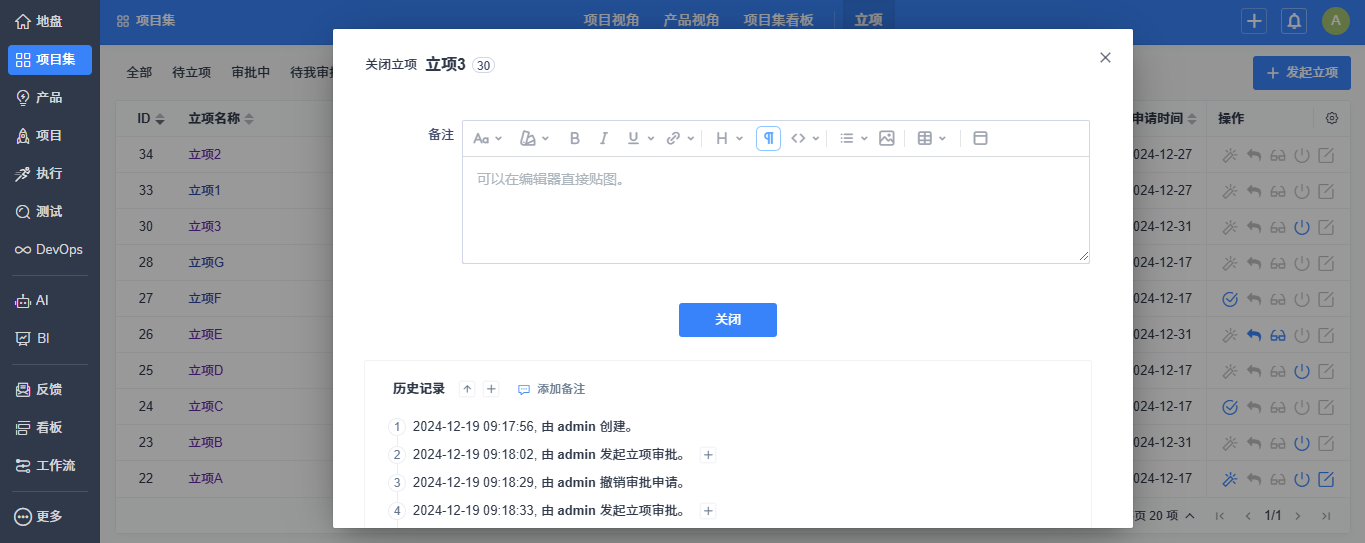Open the table insert dropdown
This screenshot has height=543, width=1365.
pos(931,139)
